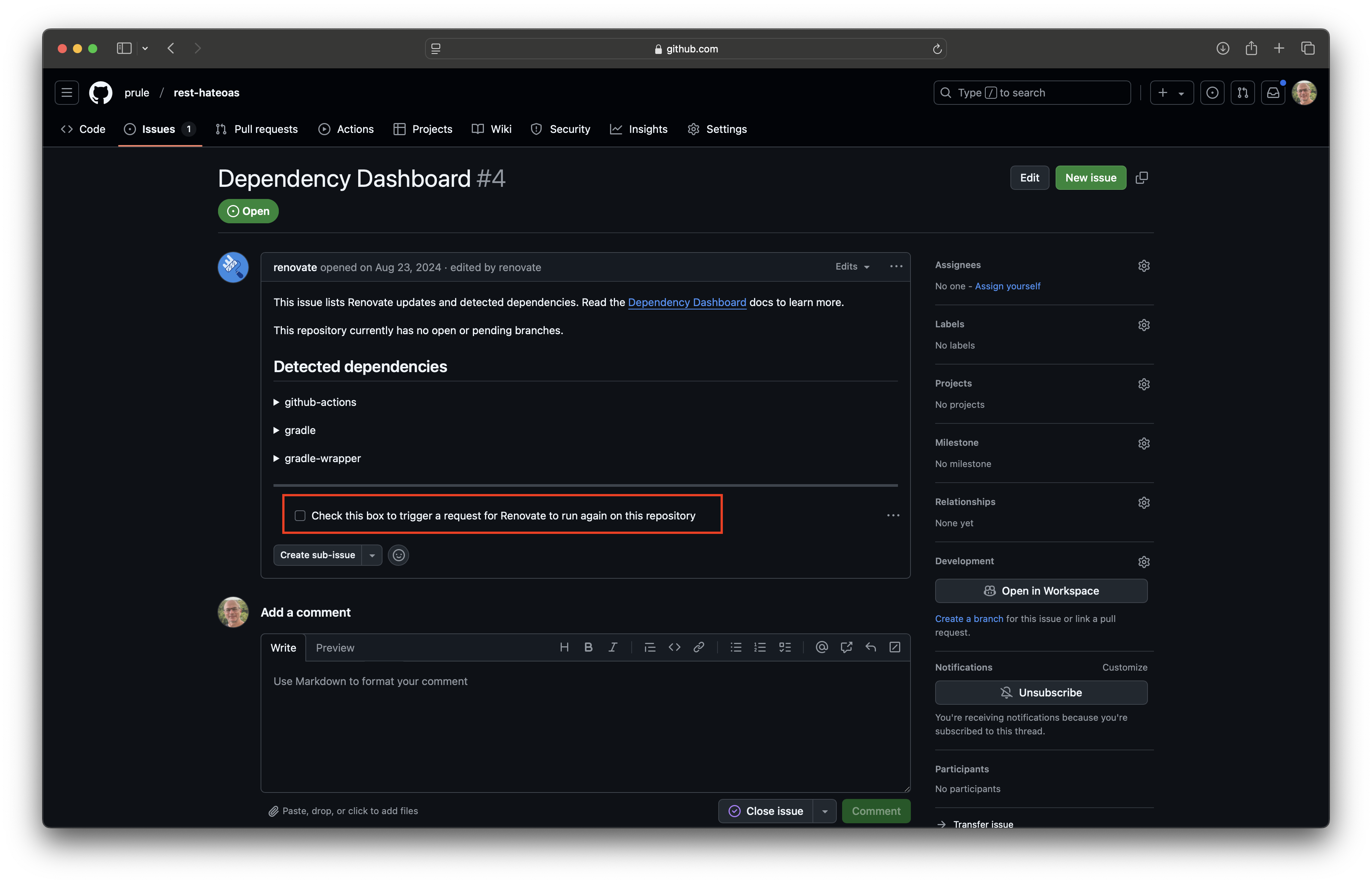Open the Edits dropdown on the issue

tap(852, 266)
